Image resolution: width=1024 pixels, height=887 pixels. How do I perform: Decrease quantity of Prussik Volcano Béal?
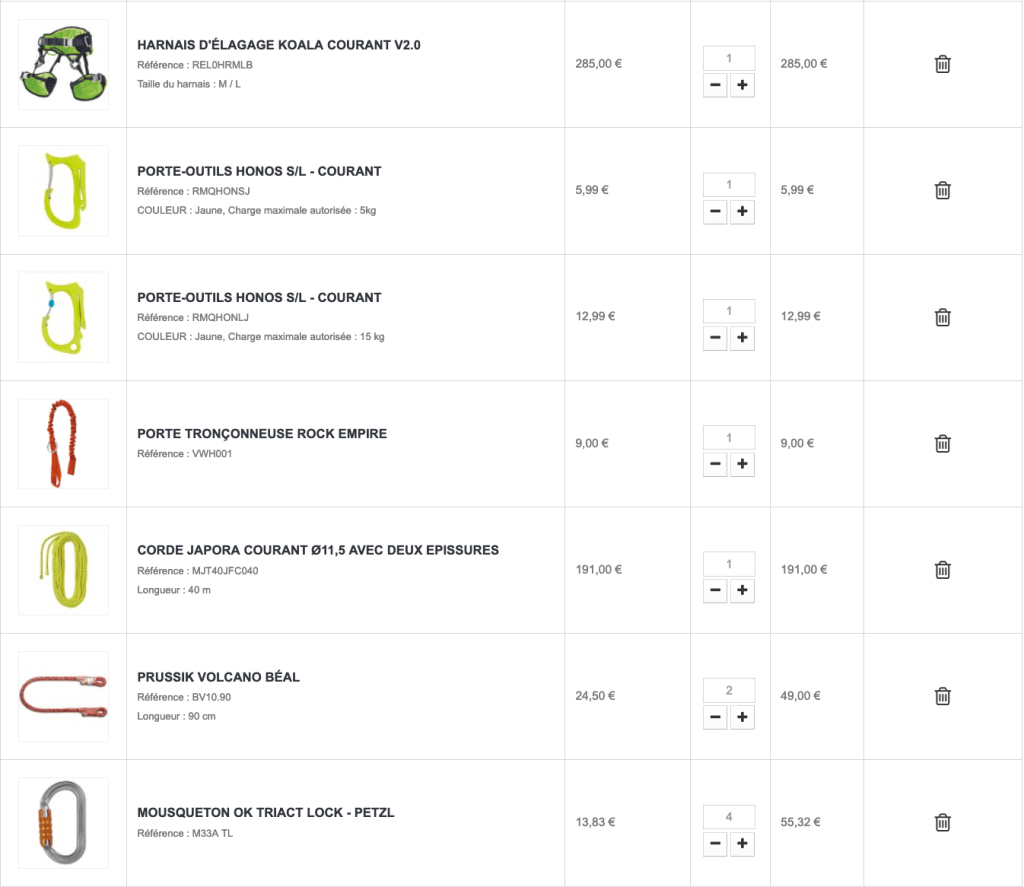click(715, 717)
